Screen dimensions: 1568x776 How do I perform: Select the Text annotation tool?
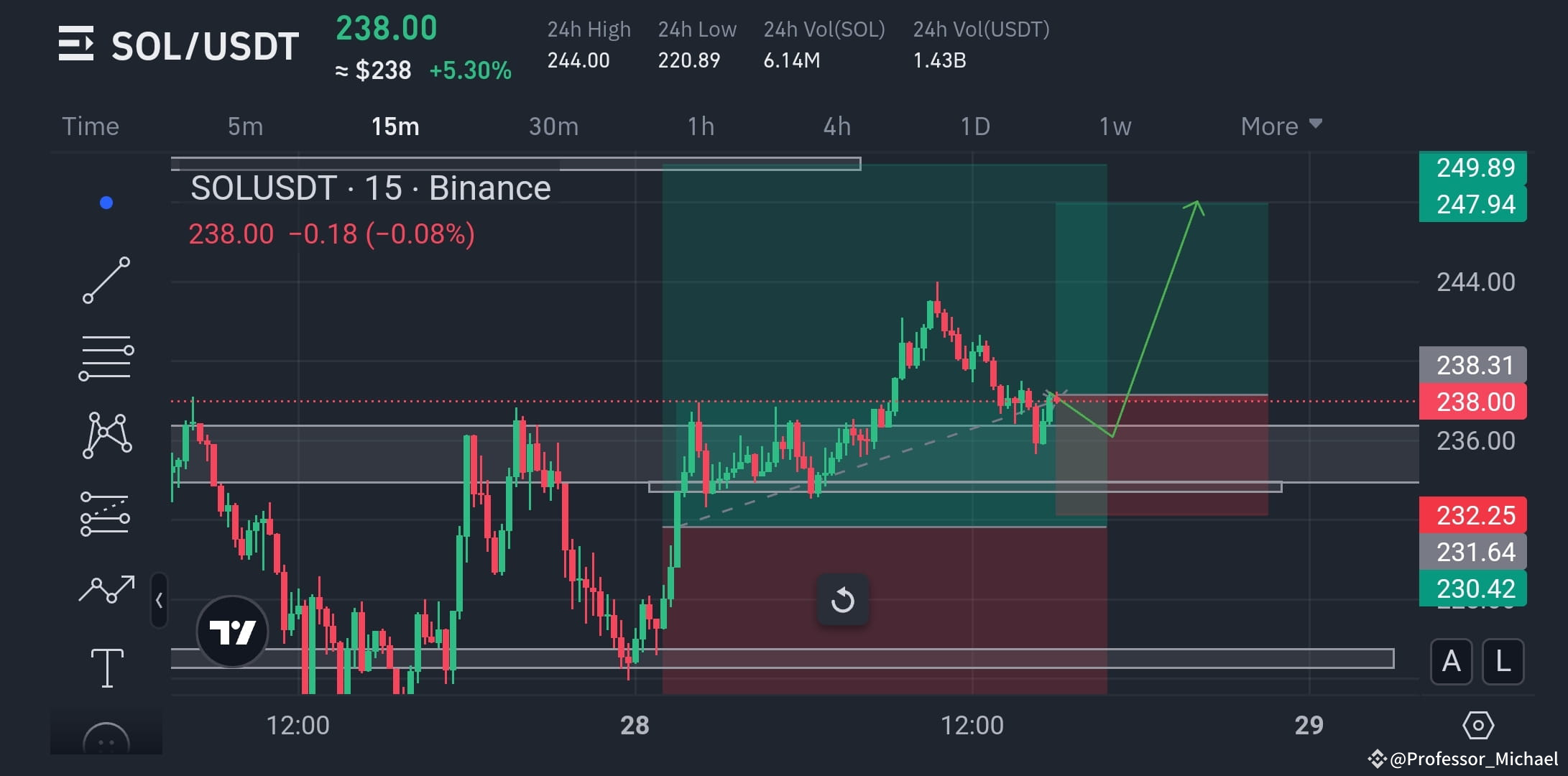(106, 667)
